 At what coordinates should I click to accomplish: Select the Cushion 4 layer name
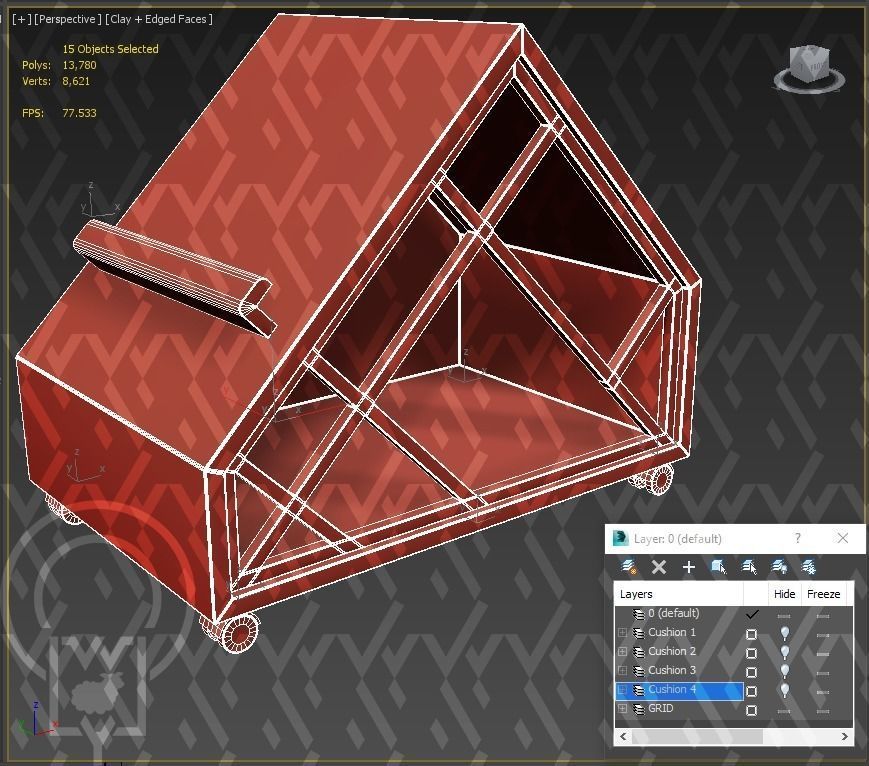672,690
